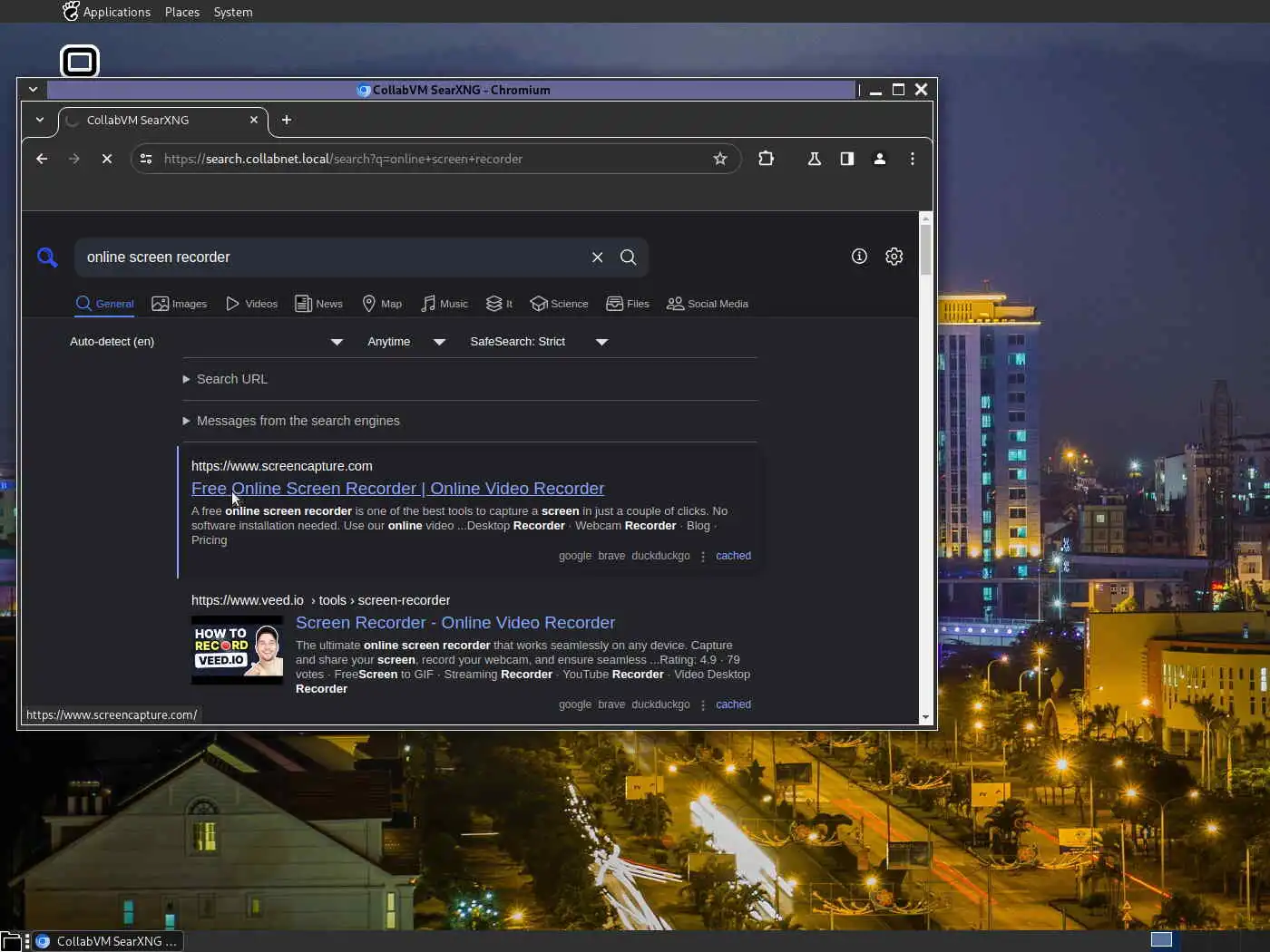Click the VEED.IO video thumbnail

[x=237, y=650]
